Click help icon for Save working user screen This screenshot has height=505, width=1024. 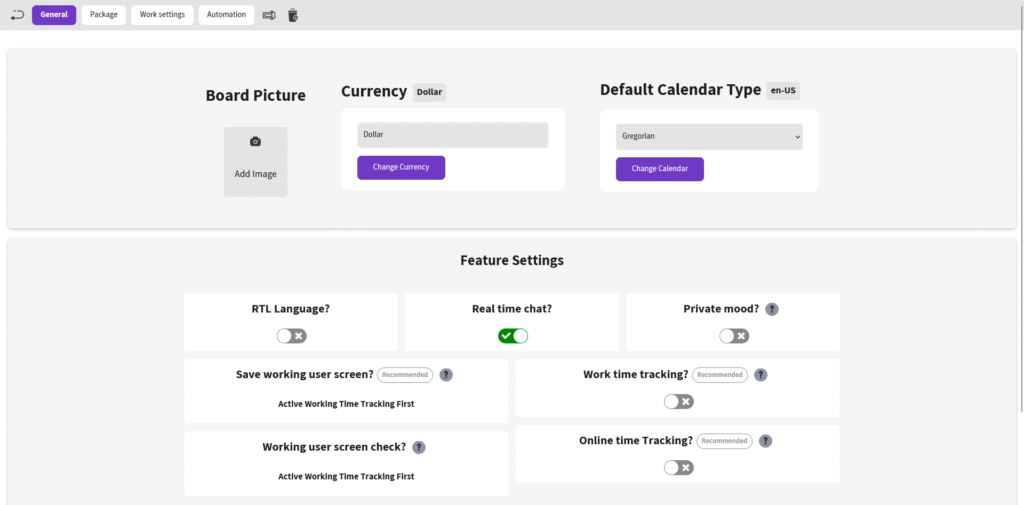point(446,375)
